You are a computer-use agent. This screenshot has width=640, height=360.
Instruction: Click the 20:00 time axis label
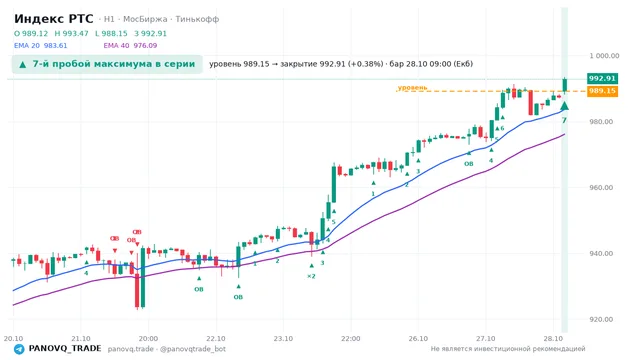[x=148, y=339]
